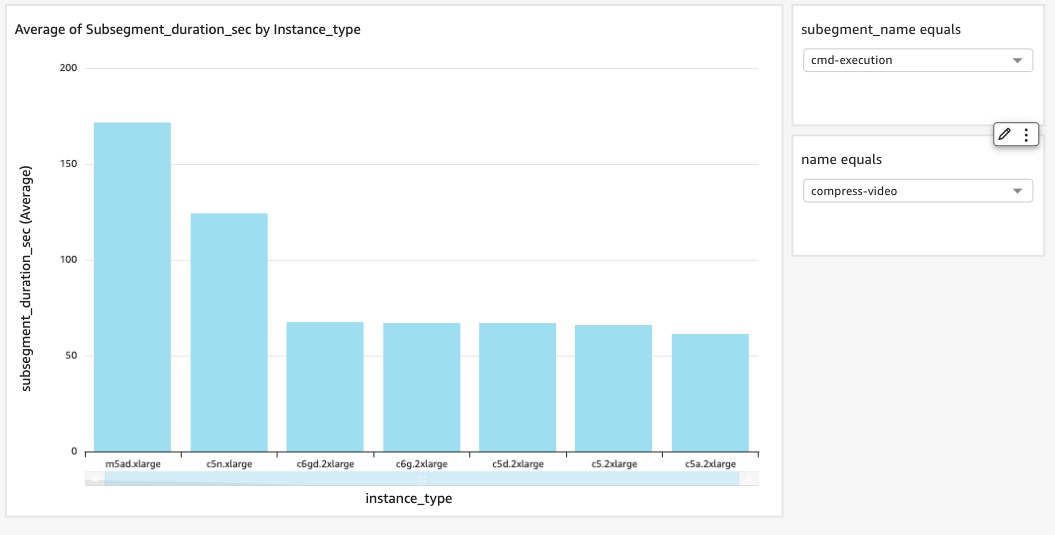Select the c5d.2xlarge bar
The height and width of the screenshot is (535, 1055).
tap(517, 387)
